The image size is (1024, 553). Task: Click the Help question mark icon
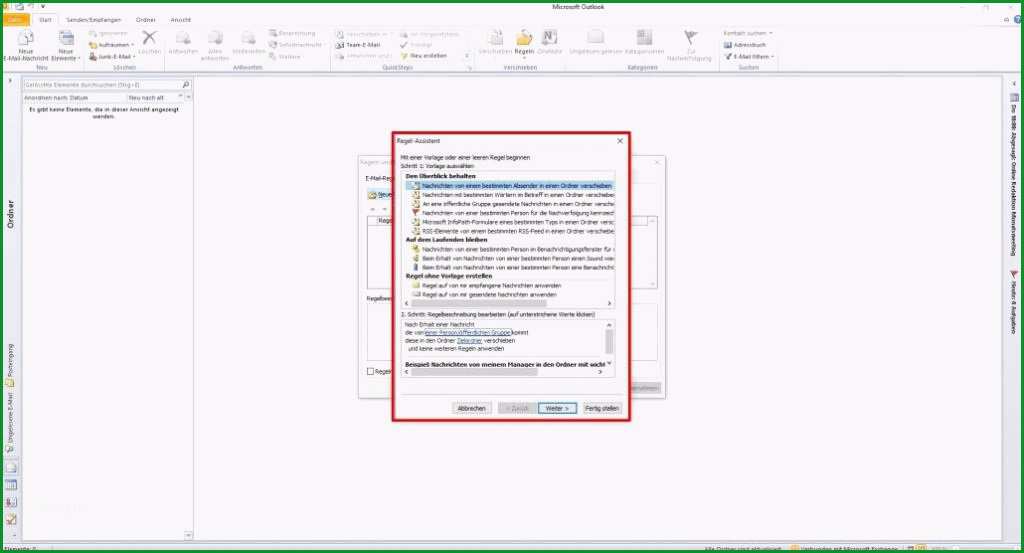[1017, 20]
